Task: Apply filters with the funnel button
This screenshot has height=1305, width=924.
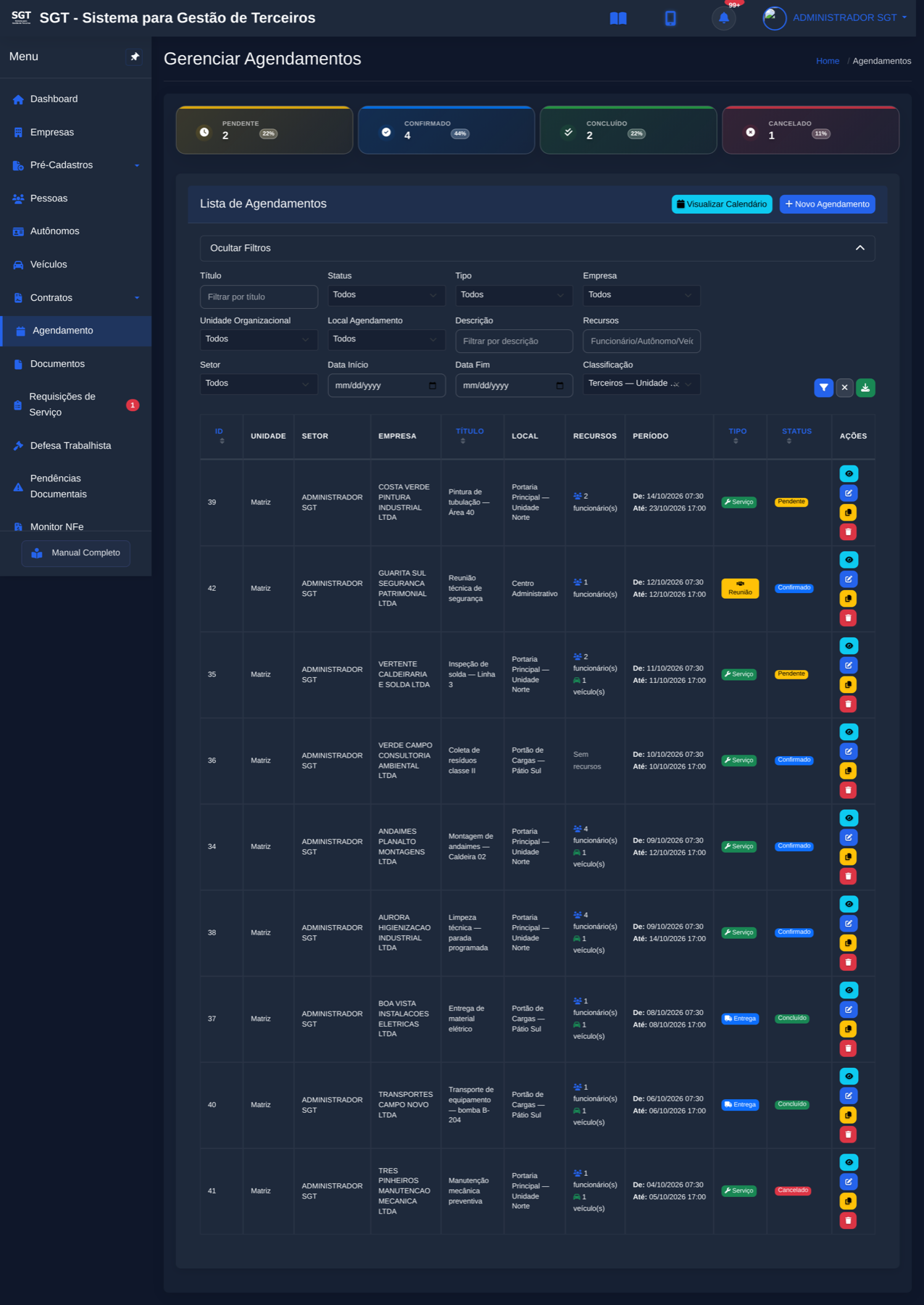Action: [823, 388]
